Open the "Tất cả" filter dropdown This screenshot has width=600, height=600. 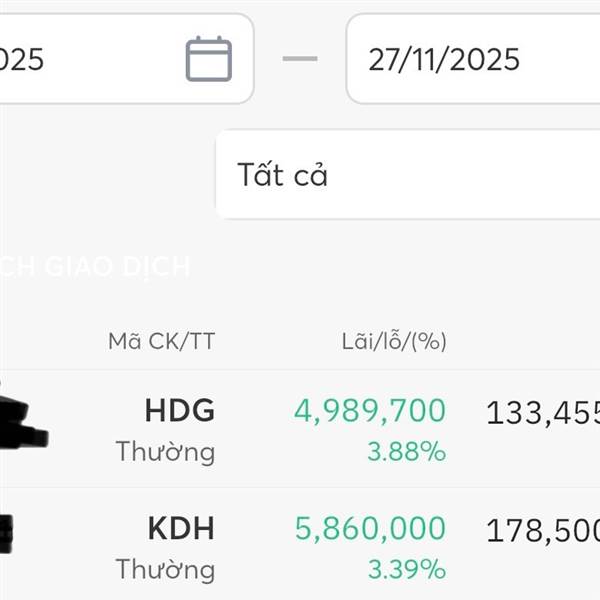(x=400, y=175)
